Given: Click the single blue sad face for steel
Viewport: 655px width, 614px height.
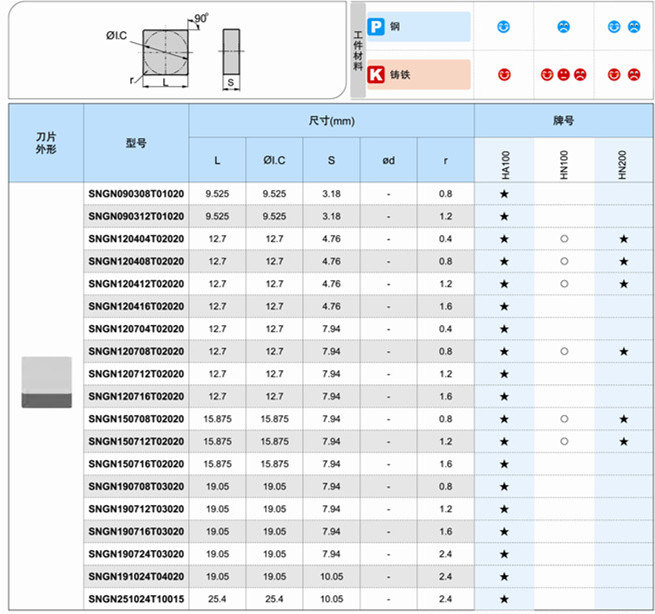Looking at the screenshot, I should [563, 27].
